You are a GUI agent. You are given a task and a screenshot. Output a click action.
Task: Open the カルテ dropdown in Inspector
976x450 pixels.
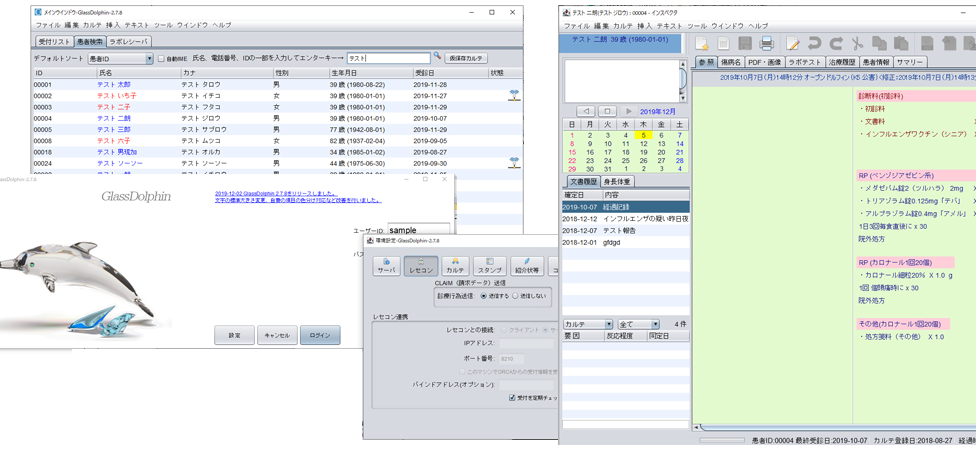588,324
